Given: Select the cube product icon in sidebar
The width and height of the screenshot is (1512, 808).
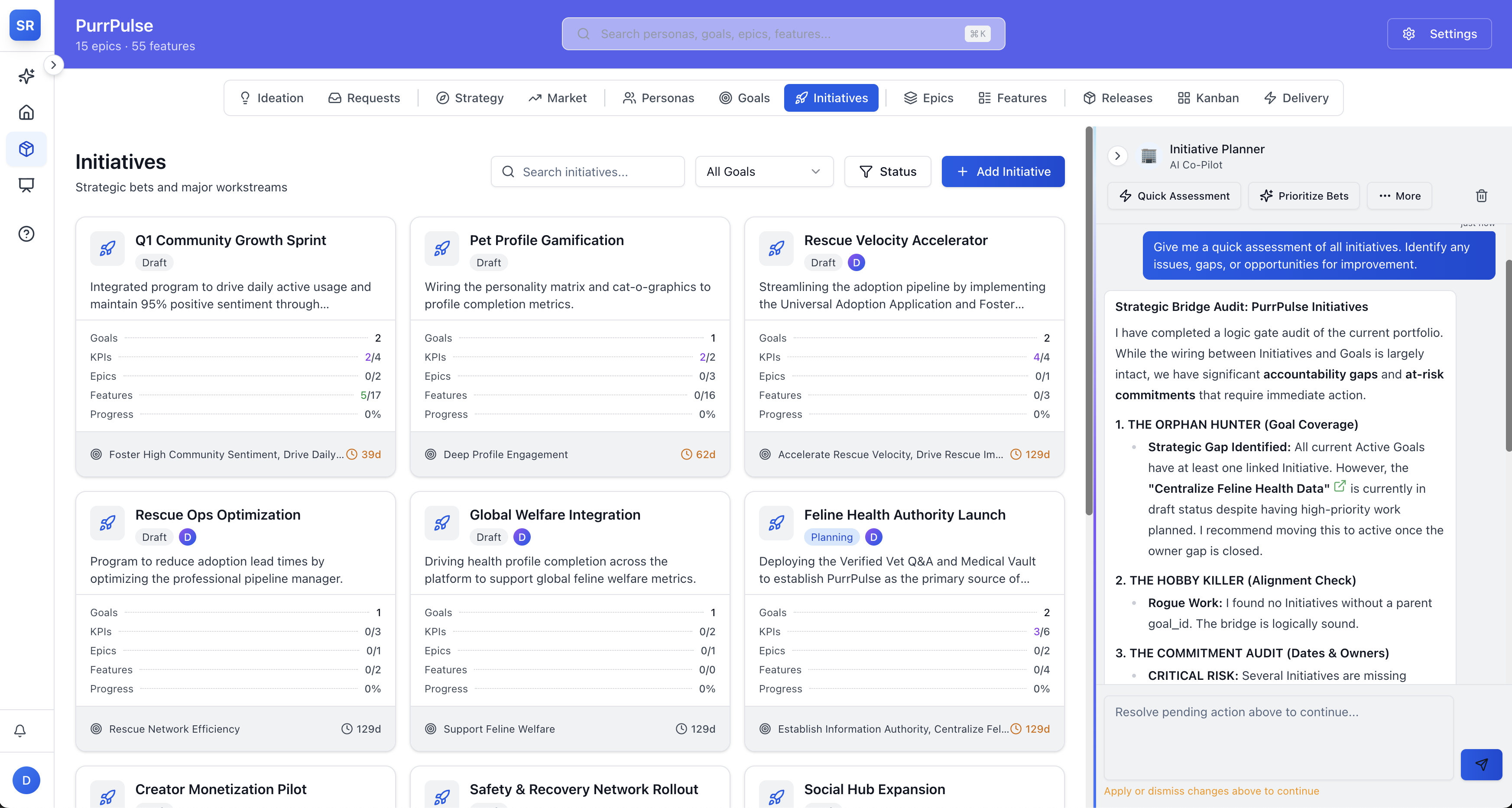Looking at the screenshot, I should tap(26, 149).
